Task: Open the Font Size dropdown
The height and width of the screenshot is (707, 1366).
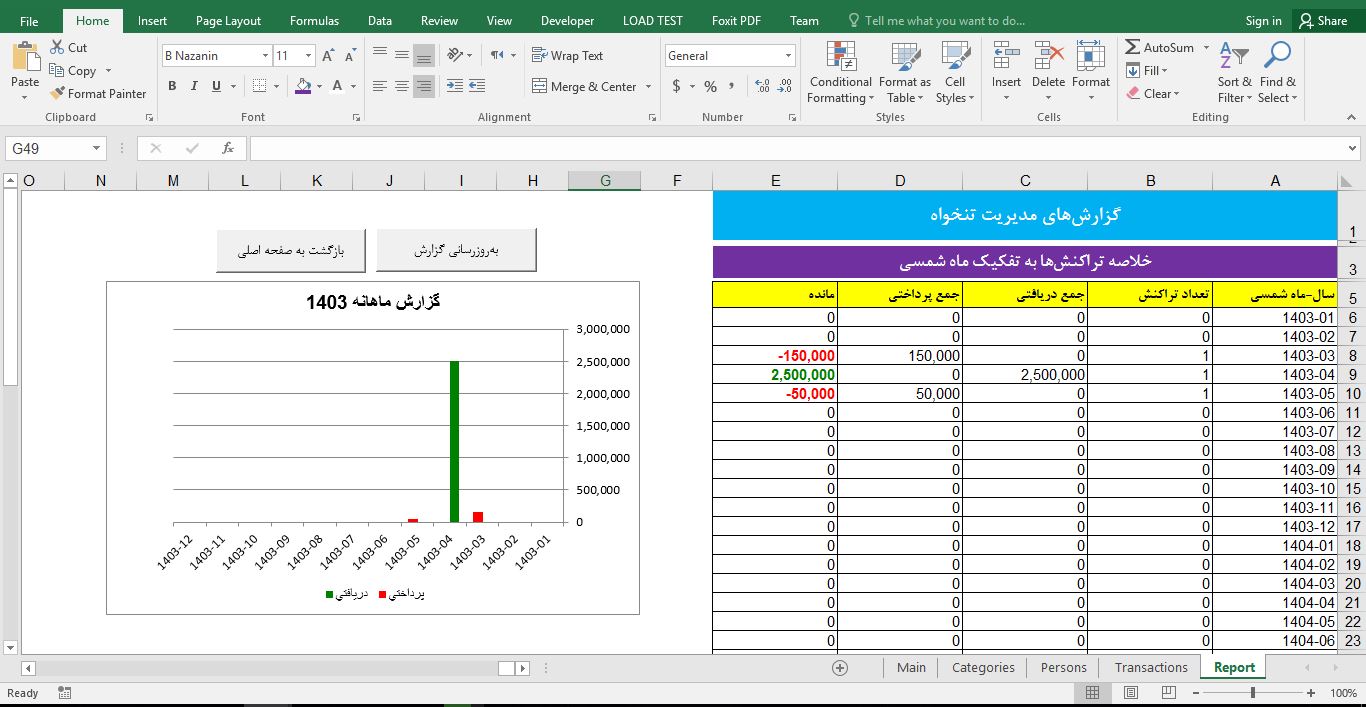Action: point(307,55)
